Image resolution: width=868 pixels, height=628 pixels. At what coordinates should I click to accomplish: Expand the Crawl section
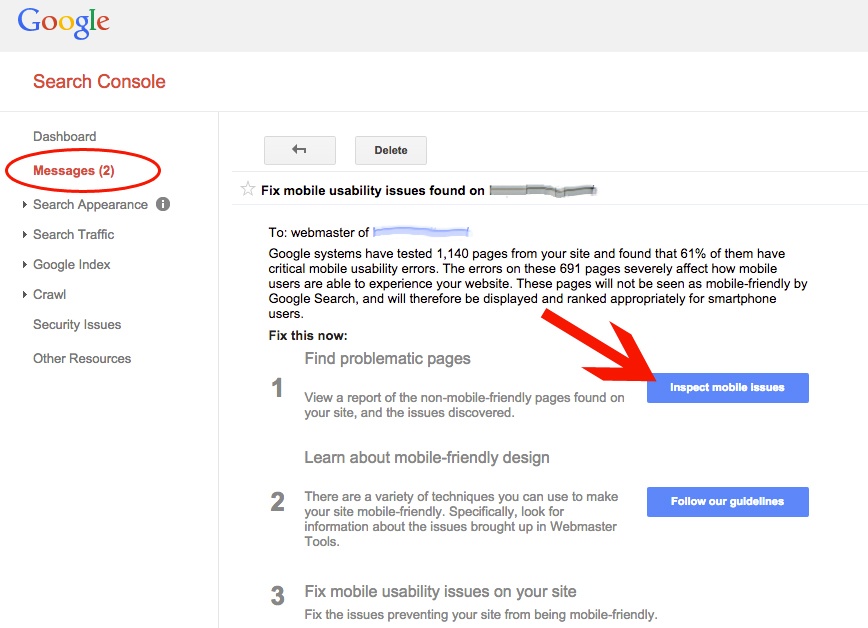pos(50,294)
